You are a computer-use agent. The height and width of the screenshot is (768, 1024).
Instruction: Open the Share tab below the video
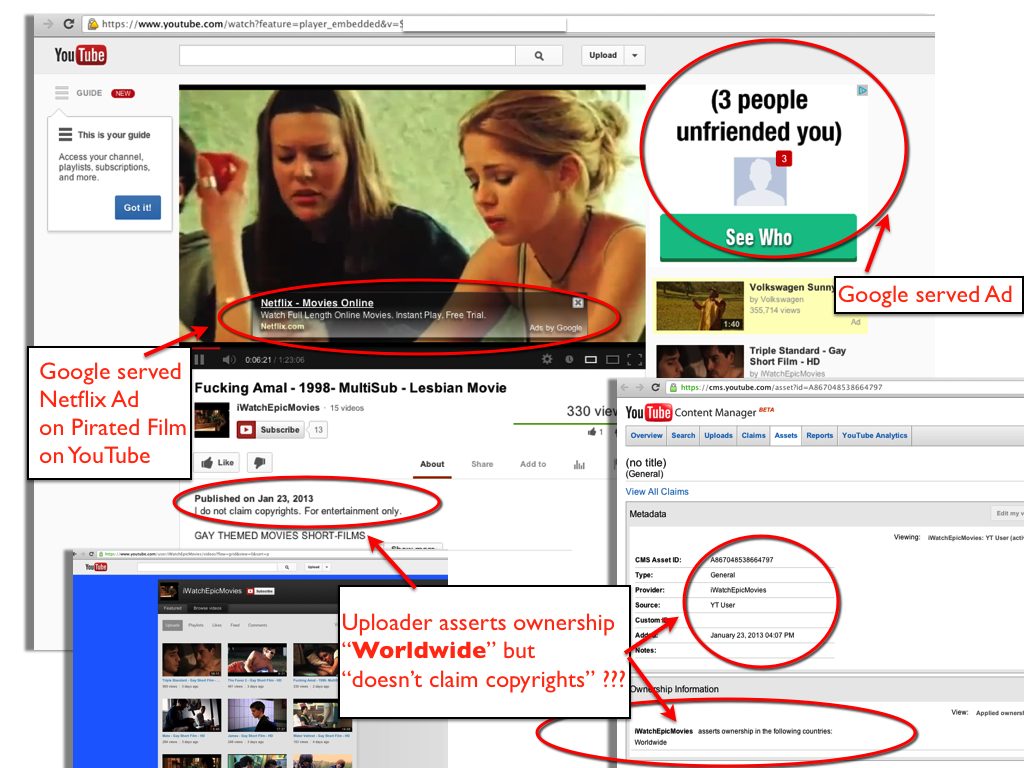482,464
